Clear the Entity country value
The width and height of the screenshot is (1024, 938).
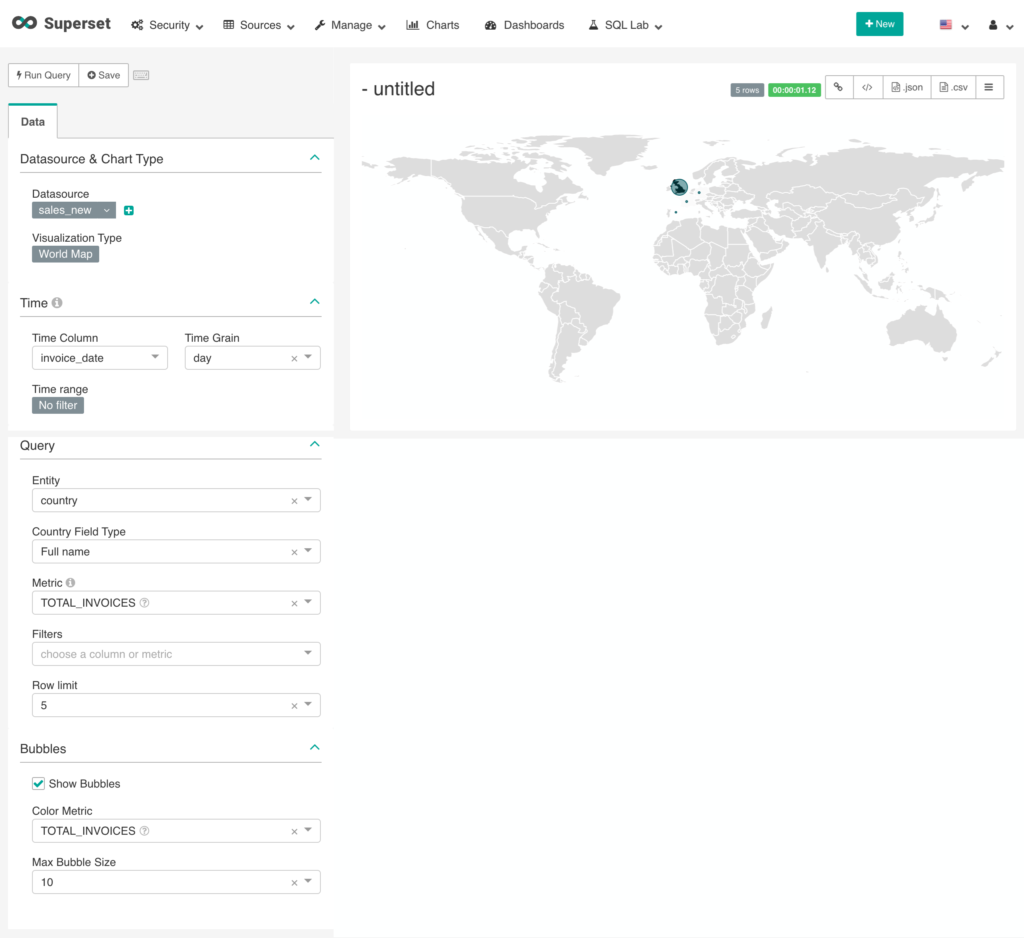pyautogui.click(x=294, y=501)
